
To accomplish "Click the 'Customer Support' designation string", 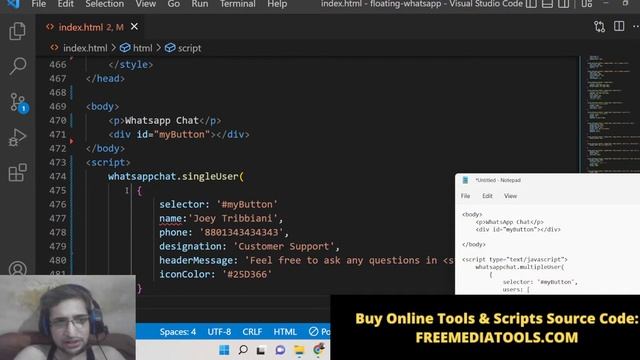I will tap(284, 247).
